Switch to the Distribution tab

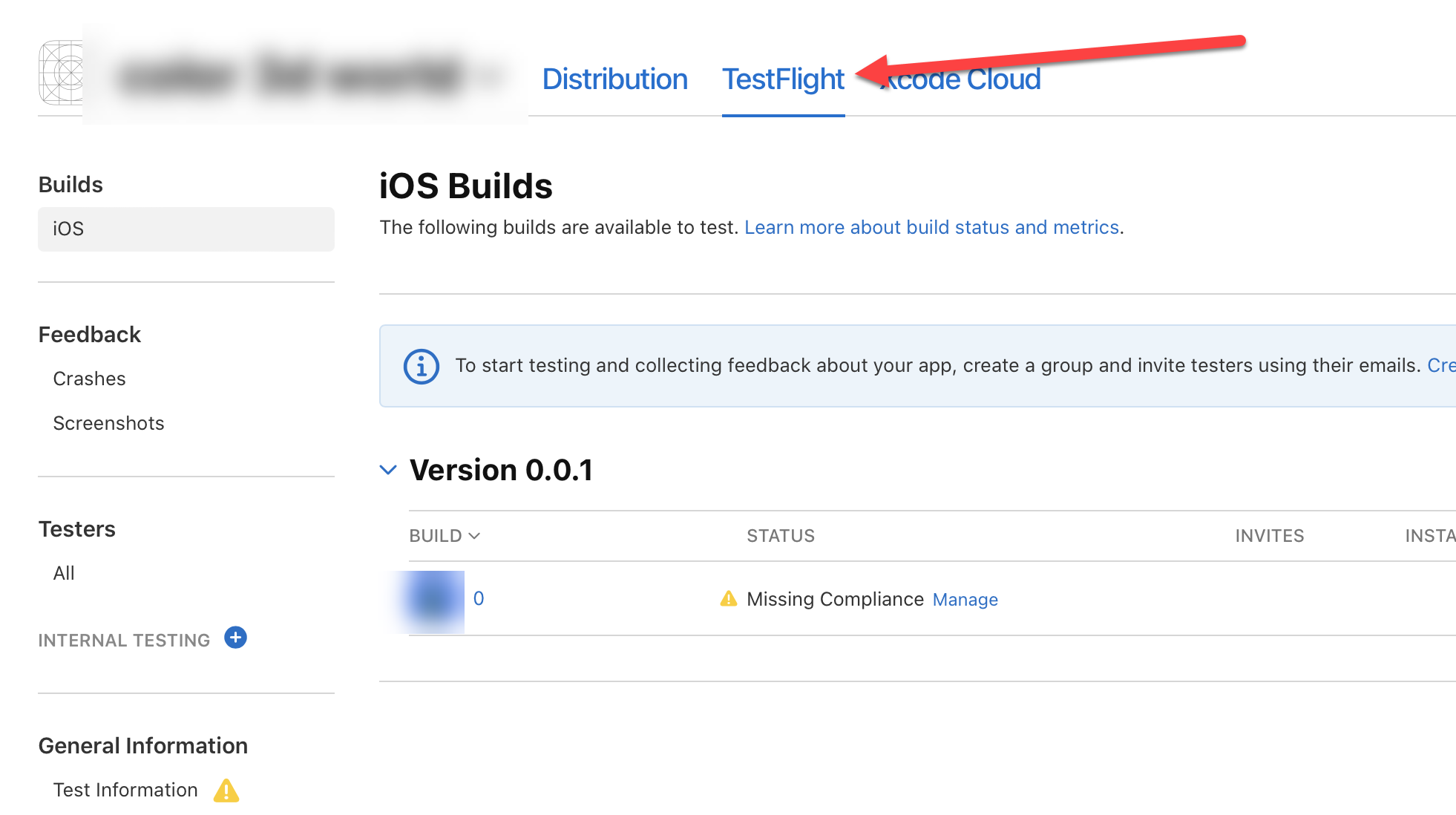pos(614,79)
